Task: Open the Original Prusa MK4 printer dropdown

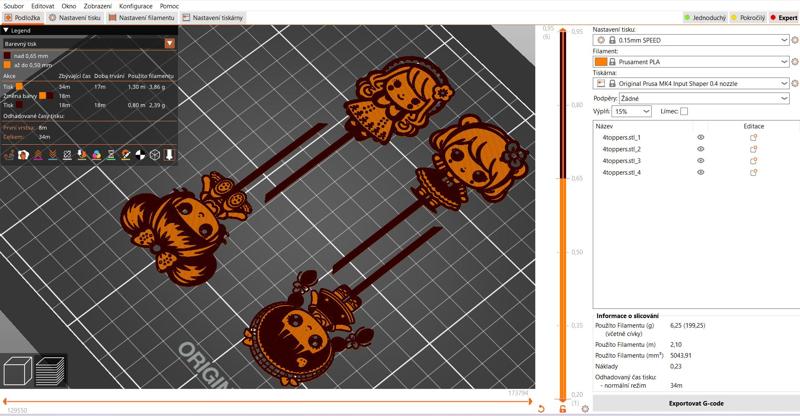Action: click(691, 83)
